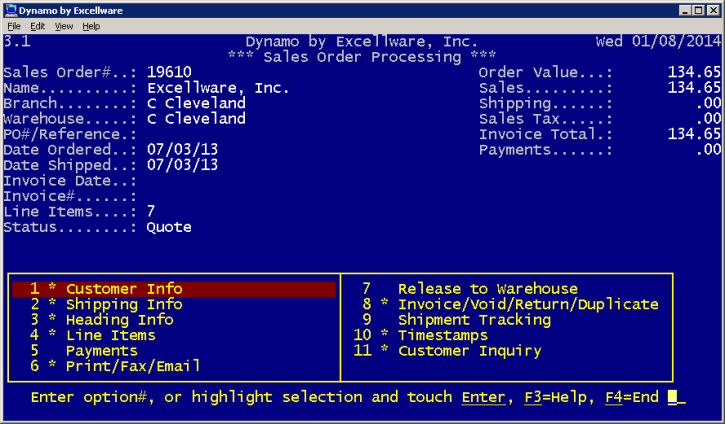The height and width of the screenshot is (424, 725).
Task: Click the Warehouse value C Cleveland
Action: (196, 119)
